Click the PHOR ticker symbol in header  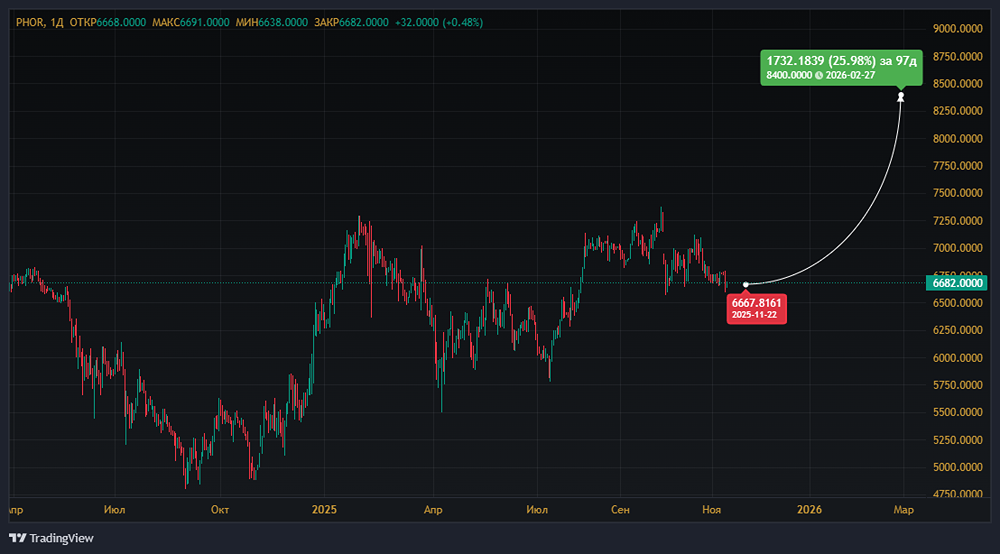coord(30,22)
